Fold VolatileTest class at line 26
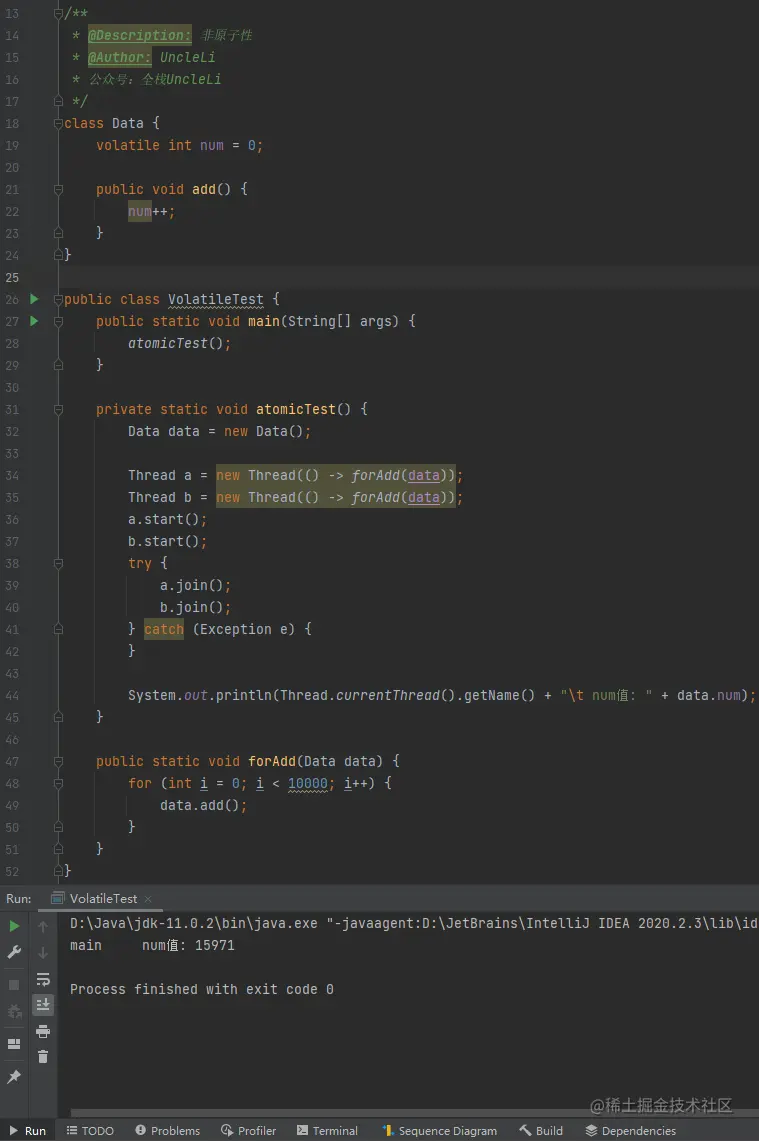The image size is (759, 1141). [x=58, y=299]
